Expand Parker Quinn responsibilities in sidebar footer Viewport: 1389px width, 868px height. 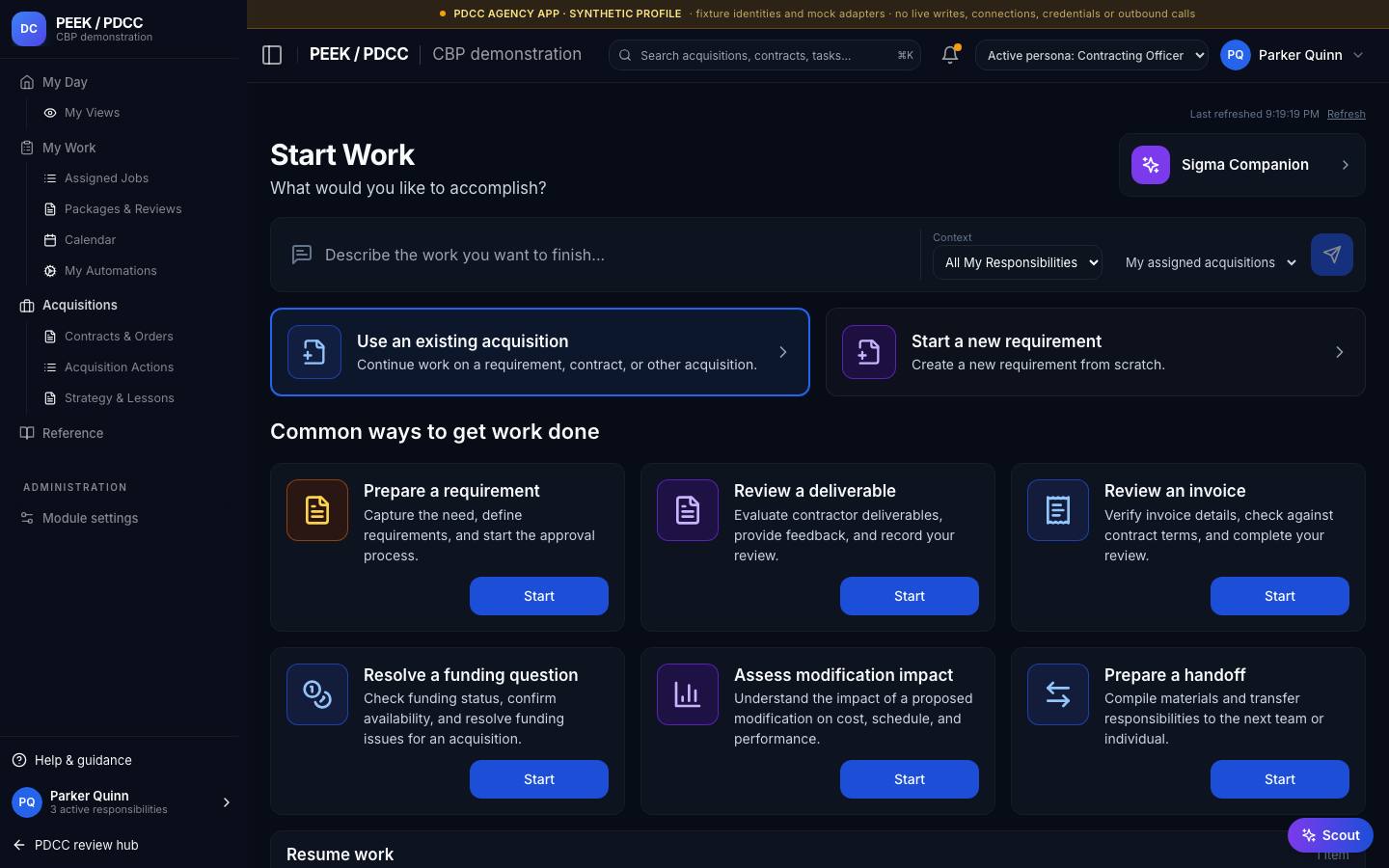(227, 802)
